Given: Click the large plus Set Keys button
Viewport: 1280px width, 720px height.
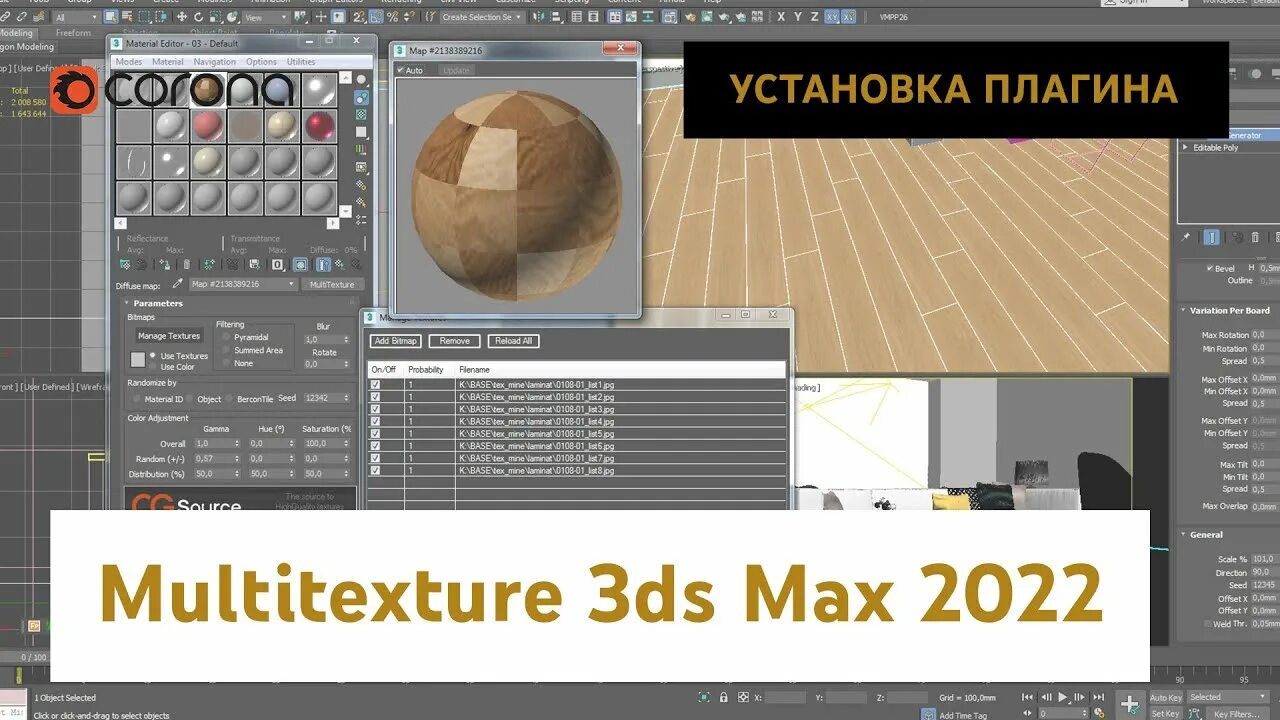Looking at the screenshot, I should click(1129, 705).
